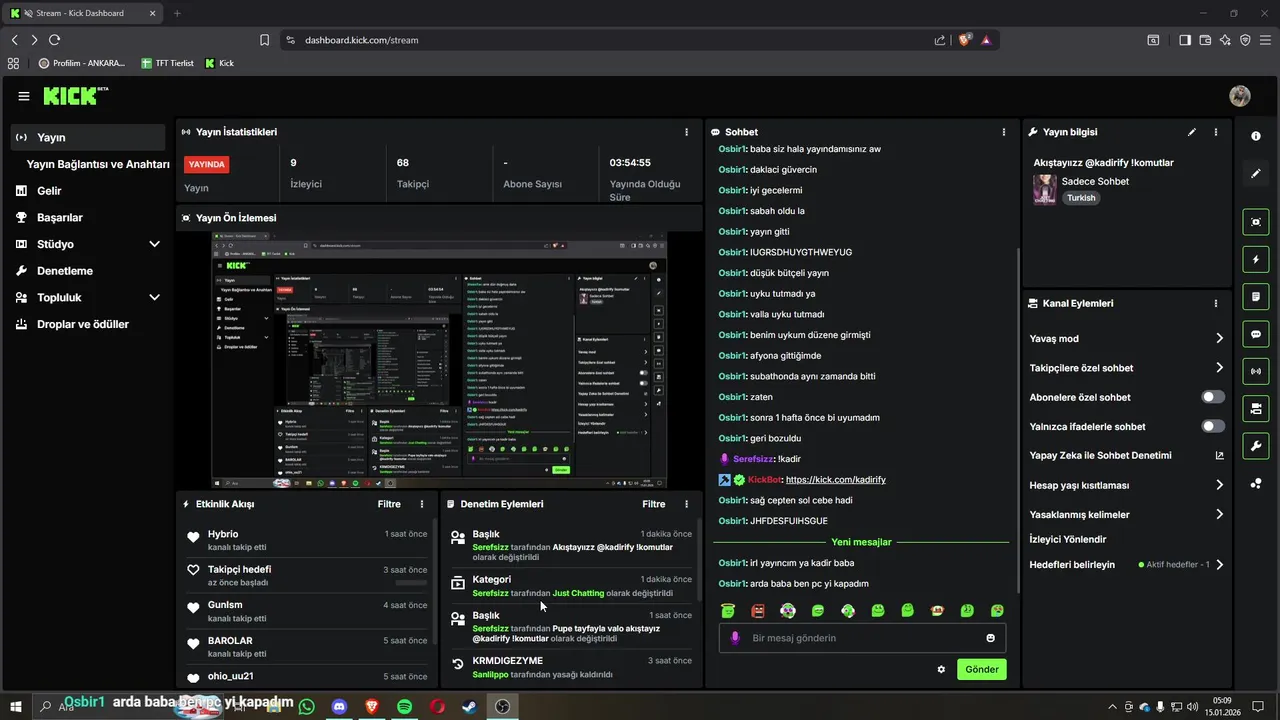Open Droplar ve ödüller in the sidebar
Screen dimensions: 1280x720
point(83,324)
